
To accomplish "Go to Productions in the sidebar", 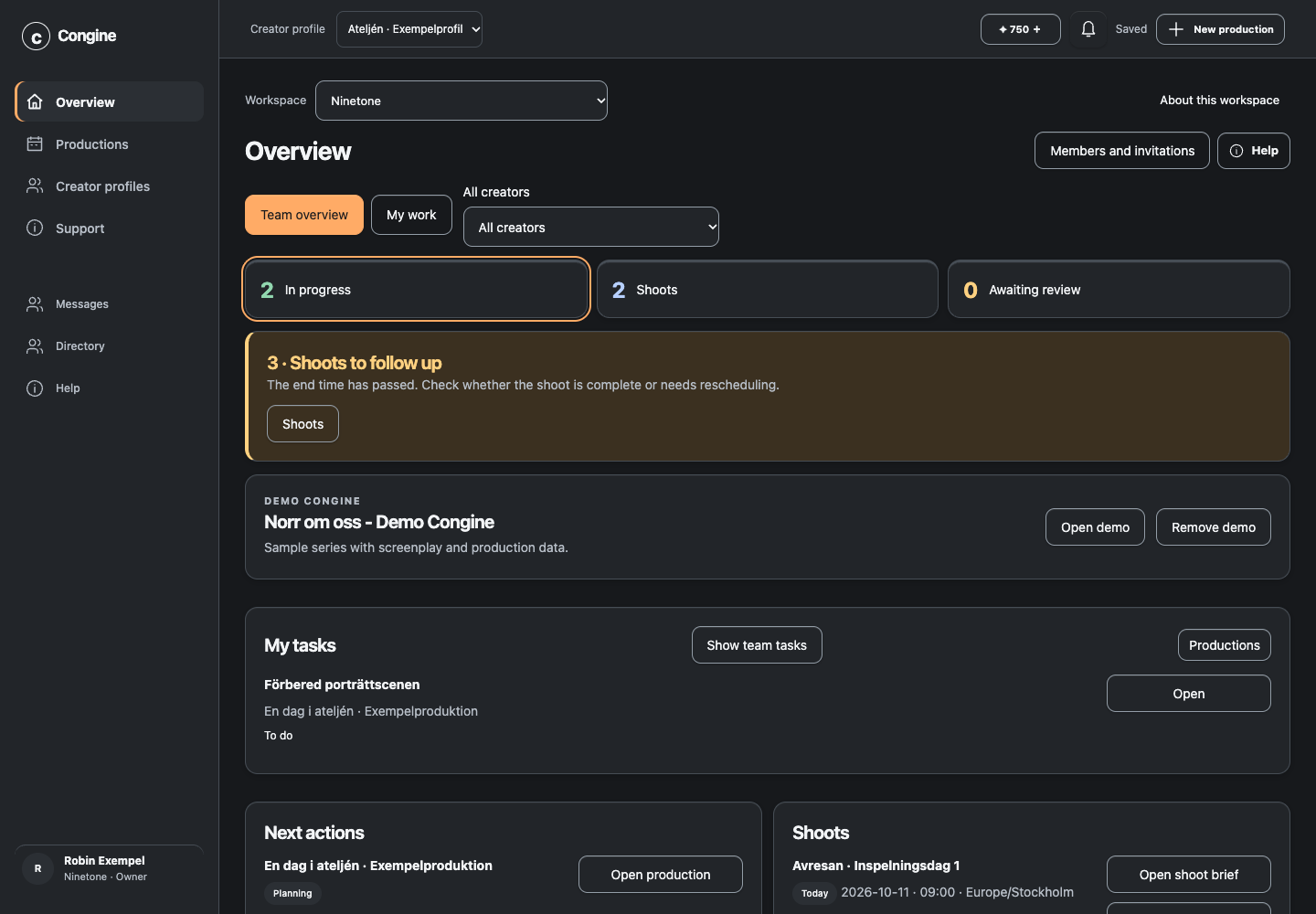I will [110, 143].
